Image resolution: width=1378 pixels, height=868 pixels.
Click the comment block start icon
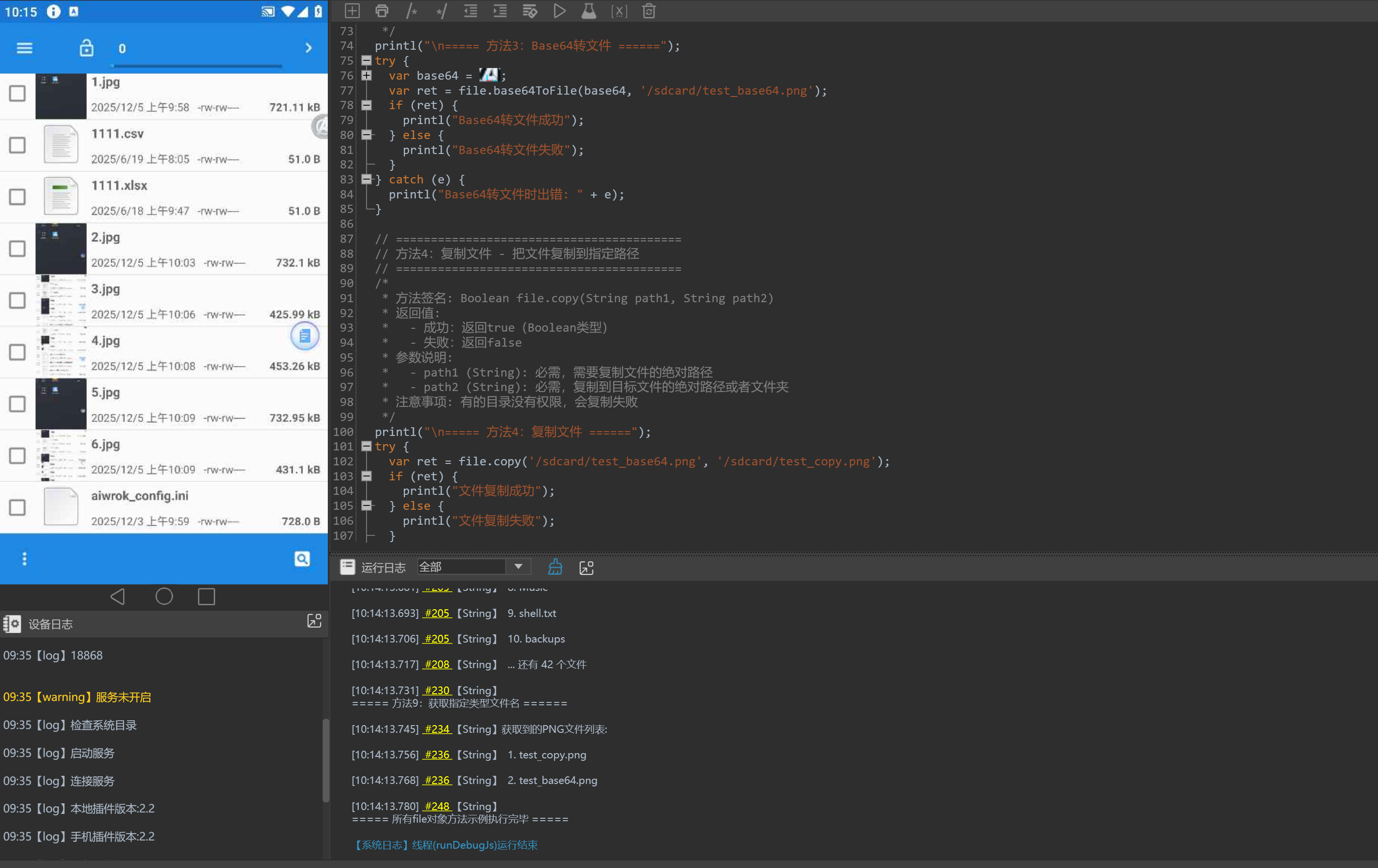coord(412,11)
